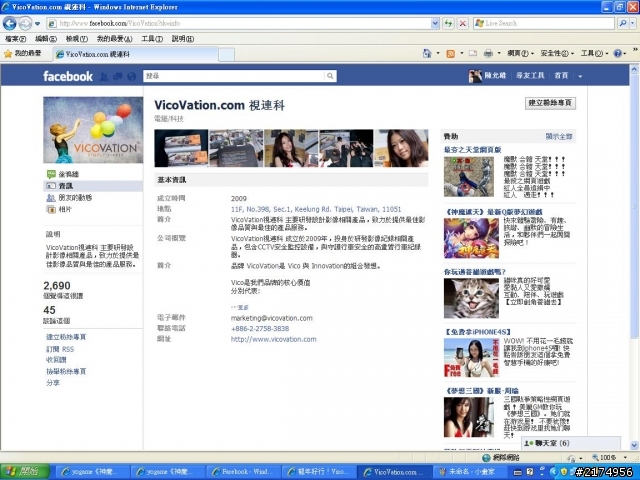Click the Read Mail icon in command bar
The height and width of the screenshot is (480, 640).
(x=473, y=53)
